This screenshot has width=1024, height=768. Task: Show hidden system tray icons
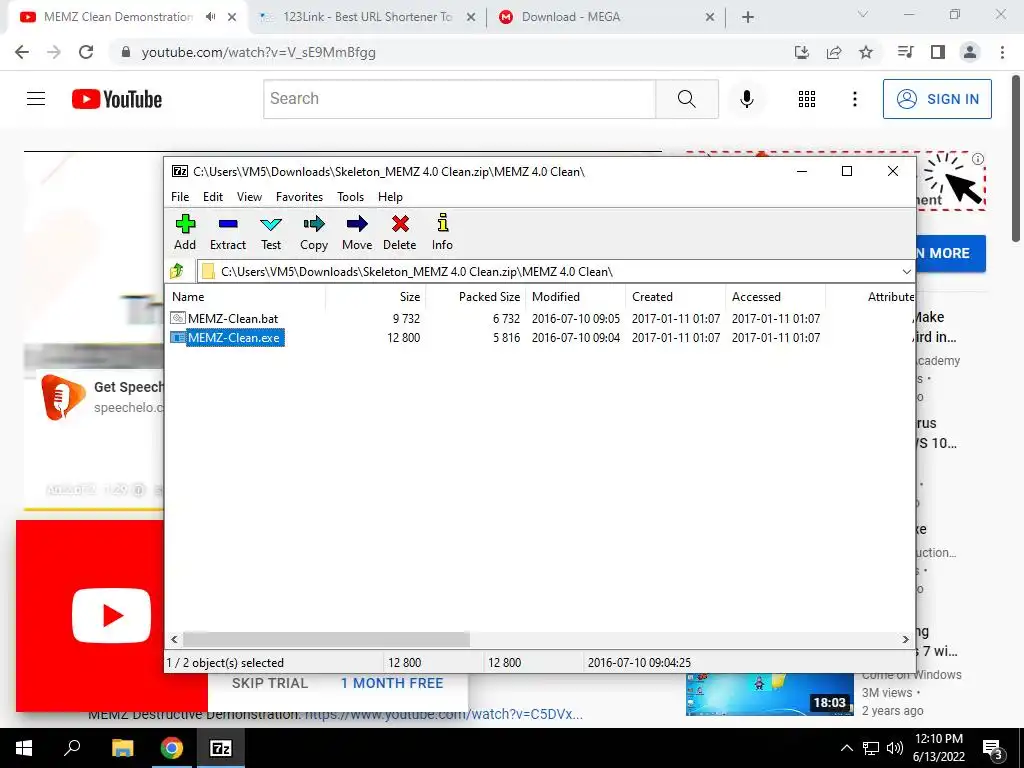846,748
